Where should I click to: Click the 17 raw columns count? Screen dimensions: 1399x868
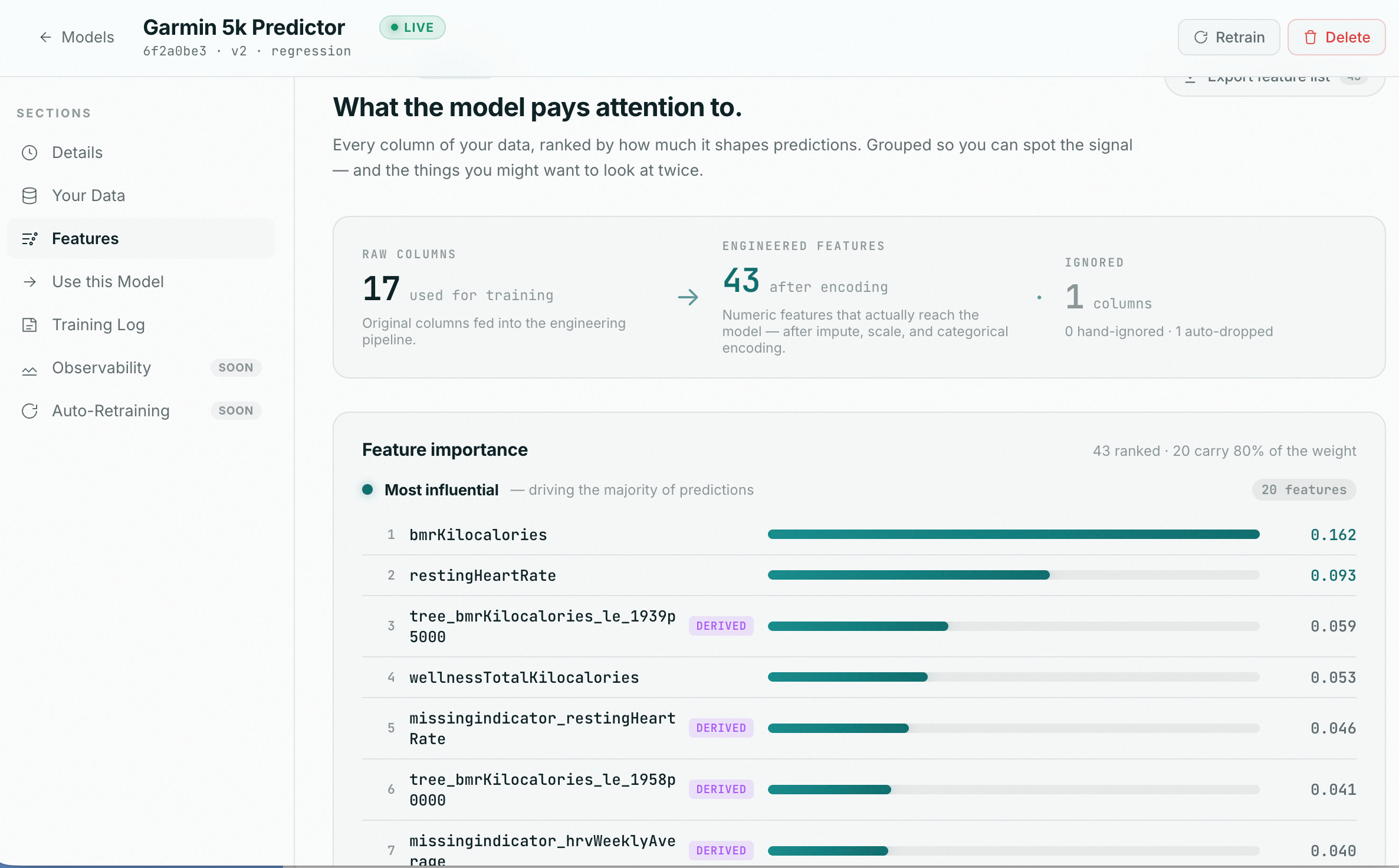click(381, 289)
